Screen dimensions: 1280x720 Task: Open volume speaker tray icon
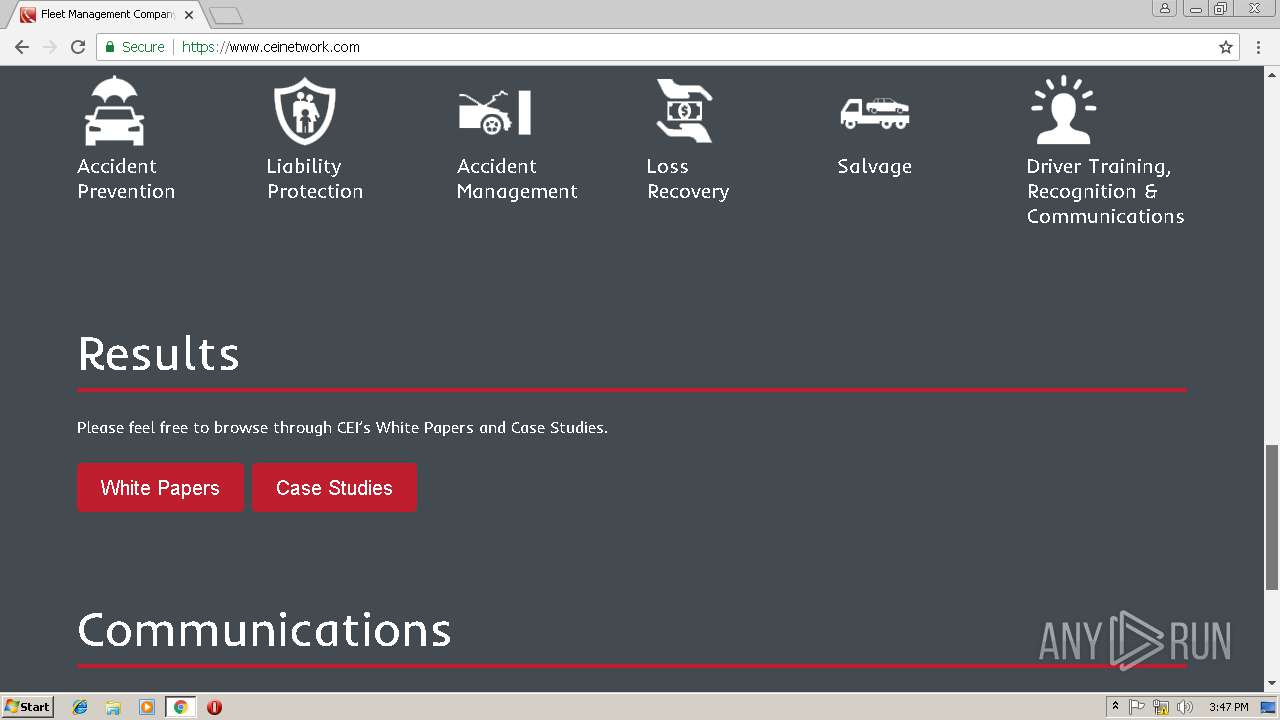(1184, 707)
